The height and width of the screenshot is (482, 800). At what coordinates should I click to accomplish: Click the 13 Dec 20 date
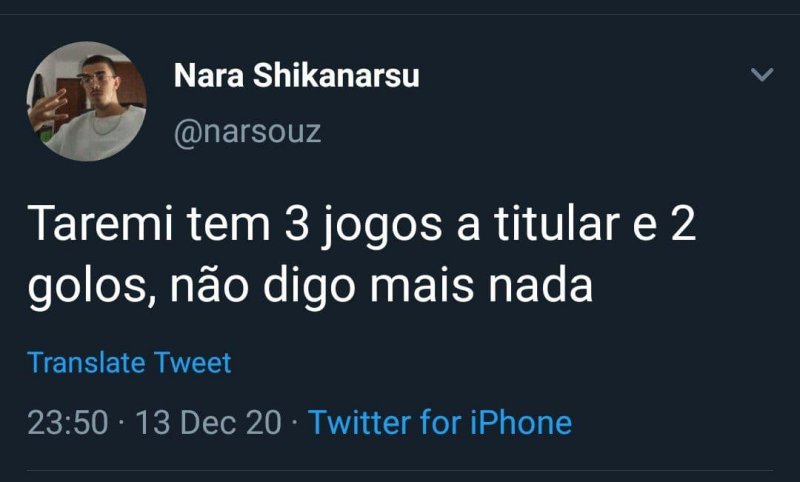(208, 422)
